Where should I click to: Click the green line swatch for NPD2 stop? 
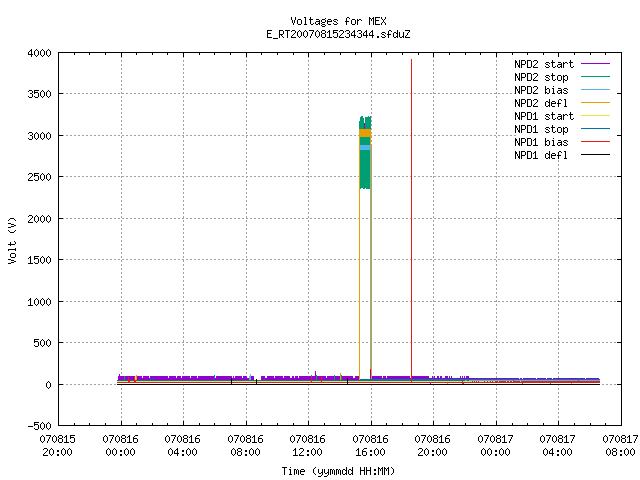click(596, 76)
